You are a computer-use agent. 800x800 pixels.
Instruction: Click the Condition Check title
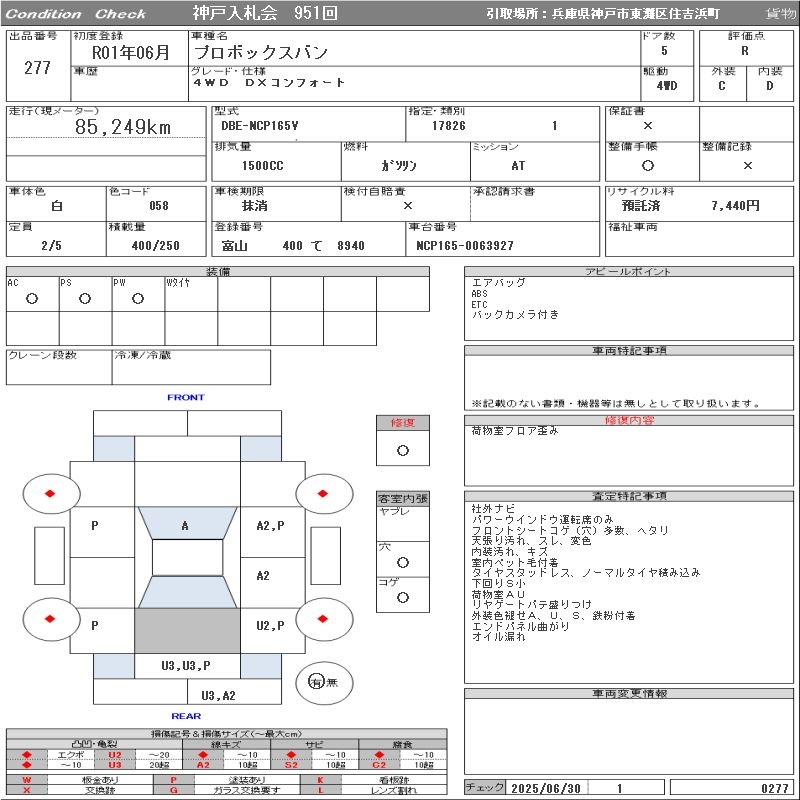pos(76,14)
